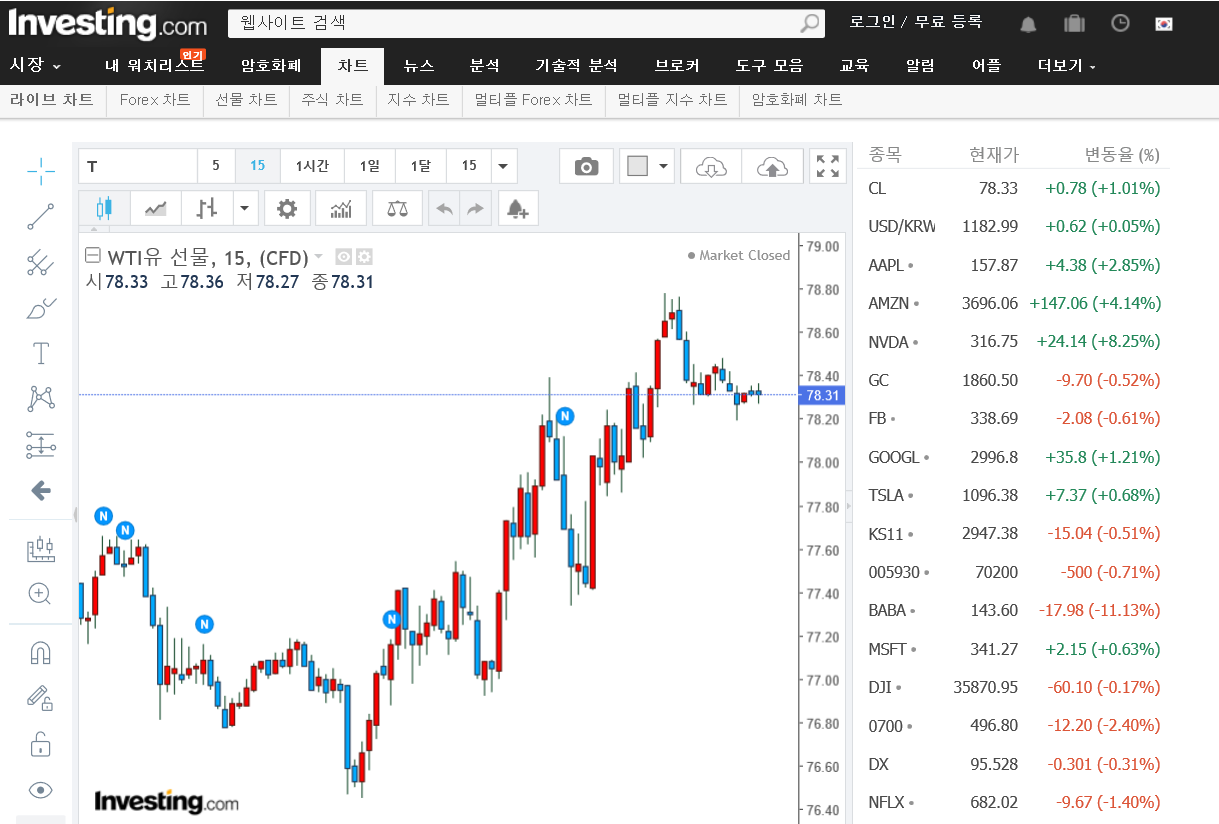Select TSLA row in the watchlist
Image resolution: width=1219 pixels, height=824 pixels.
tap(1014, 495)
